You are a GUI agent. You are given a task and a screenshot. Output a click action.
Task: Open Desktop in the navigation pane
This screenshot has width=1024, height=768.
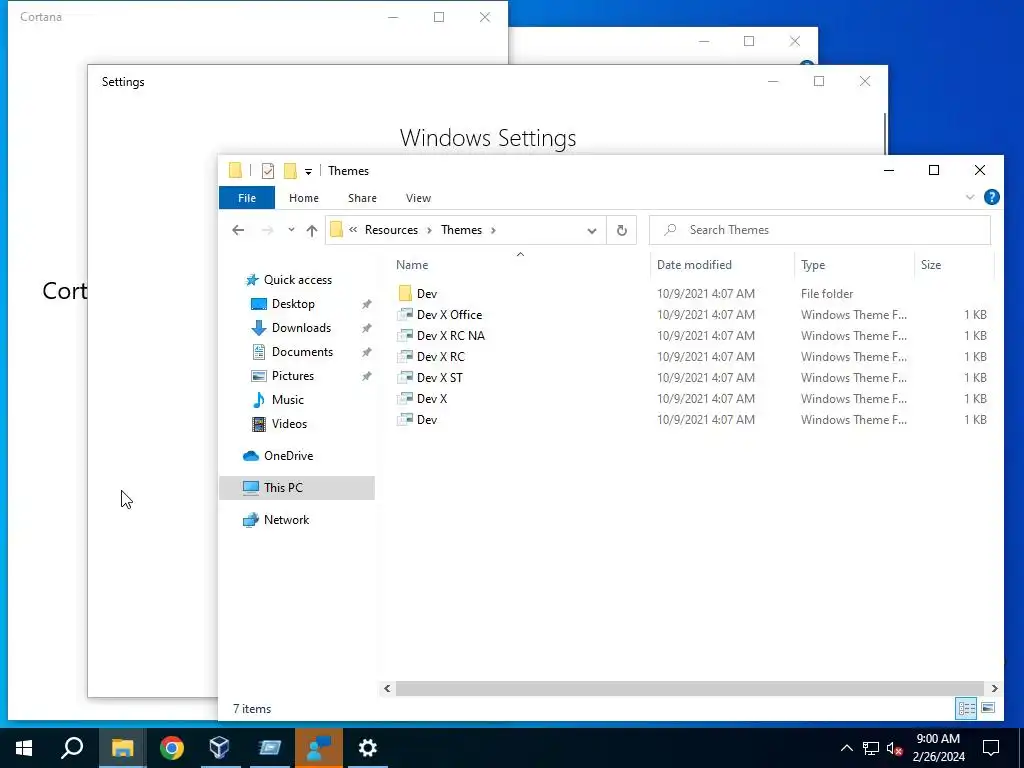pos(293,304)
